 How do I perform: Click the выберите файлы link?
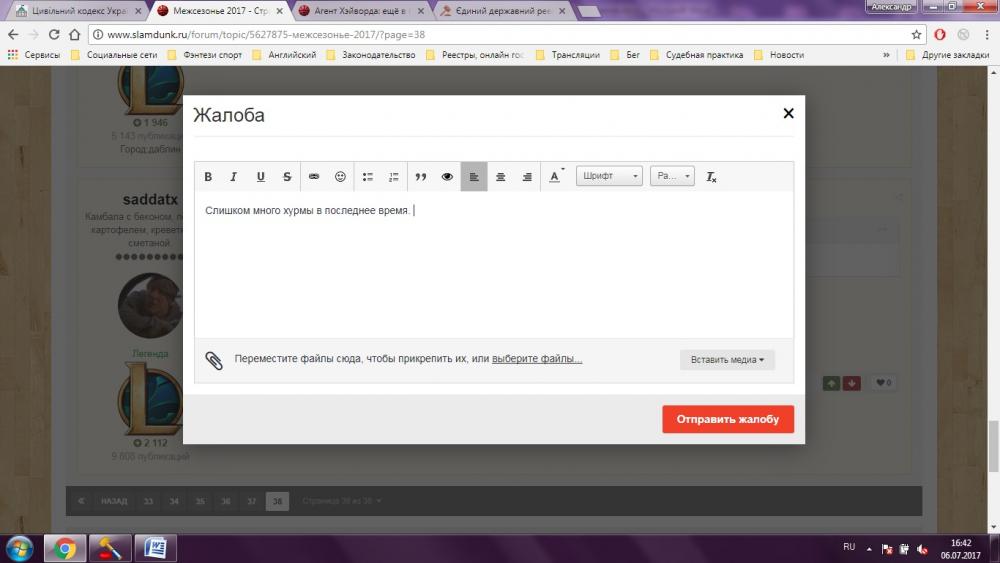click(x=537, y=359)
